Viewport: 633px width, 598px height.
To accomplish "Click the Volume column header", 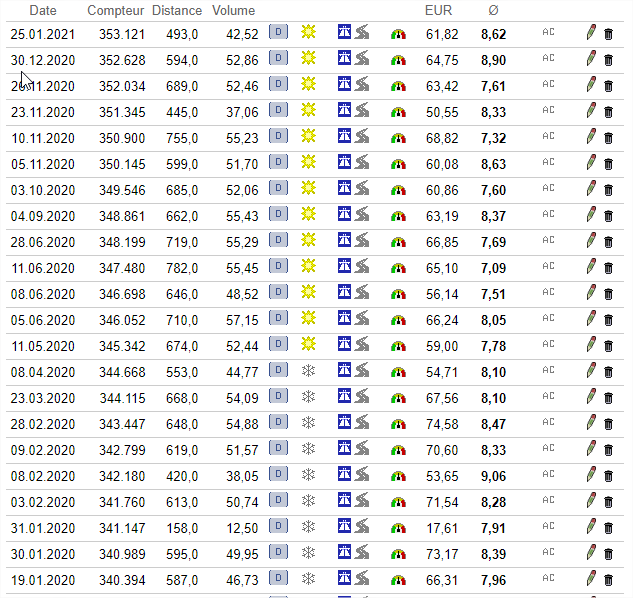I will pyautogui.click(x=234, y=10).
